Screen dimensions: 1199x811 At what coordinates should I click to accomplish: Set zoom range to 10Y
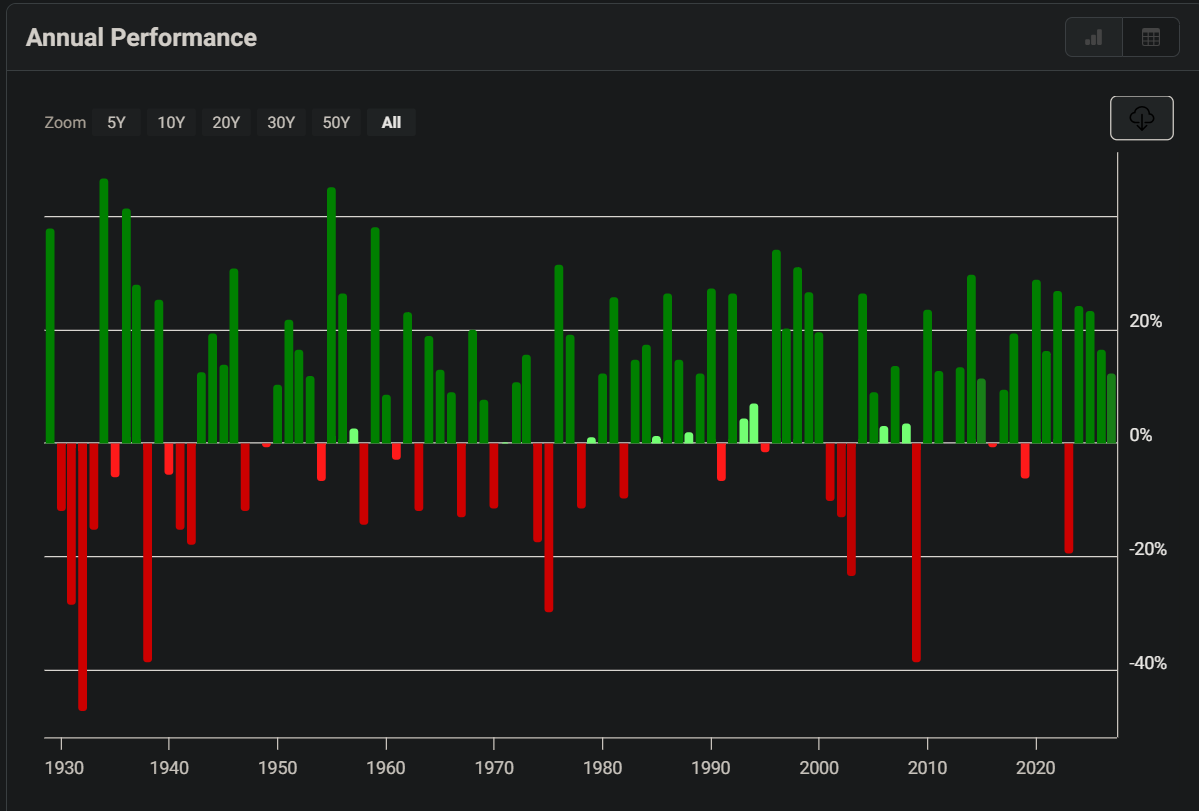171,122
